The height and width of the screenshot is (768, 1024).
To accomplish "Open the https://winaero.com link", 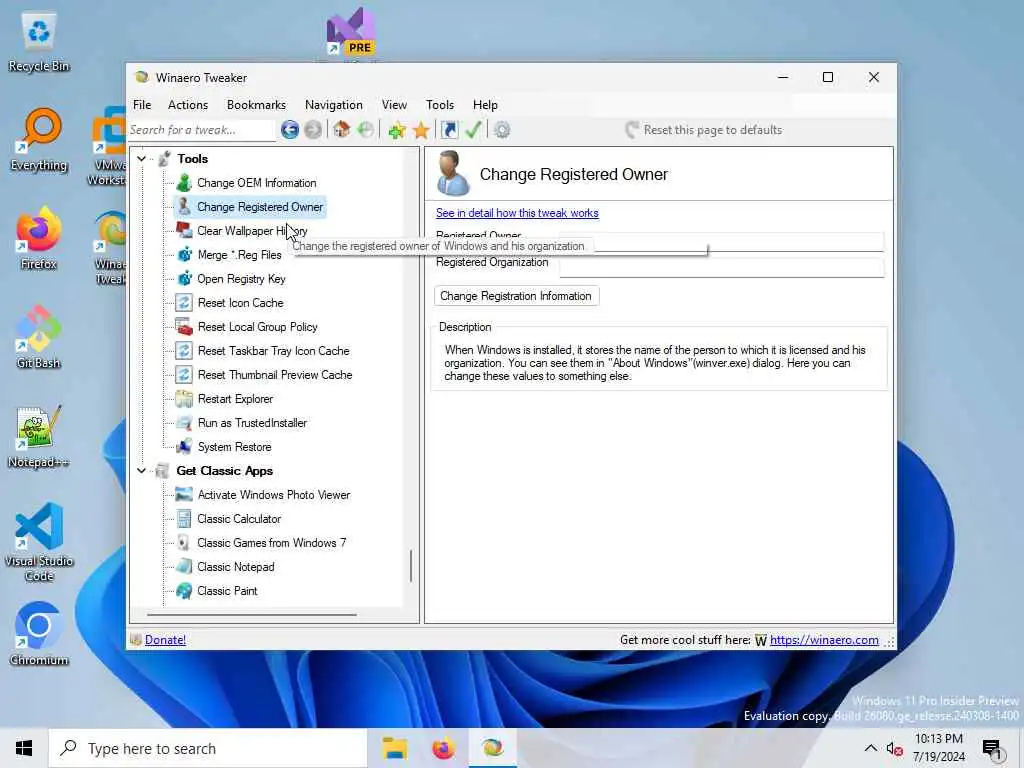I will point(824,640).
